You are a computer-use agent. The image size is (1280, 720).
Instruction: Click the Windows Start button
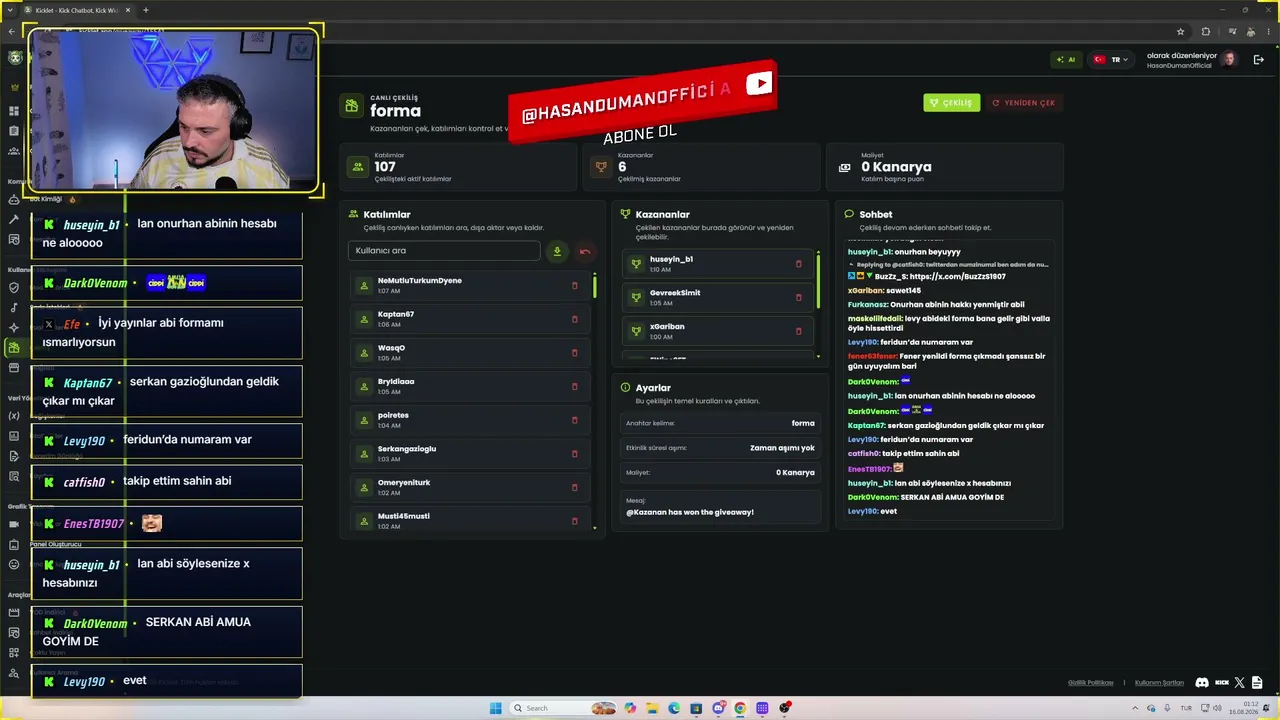[496, 708]
